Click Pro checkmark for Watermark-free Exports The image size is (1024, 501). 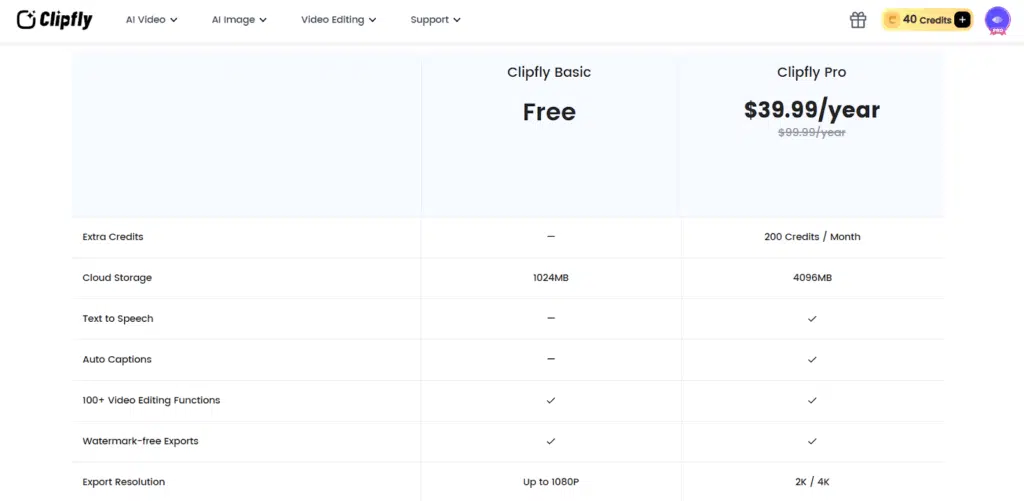(812, 441)
